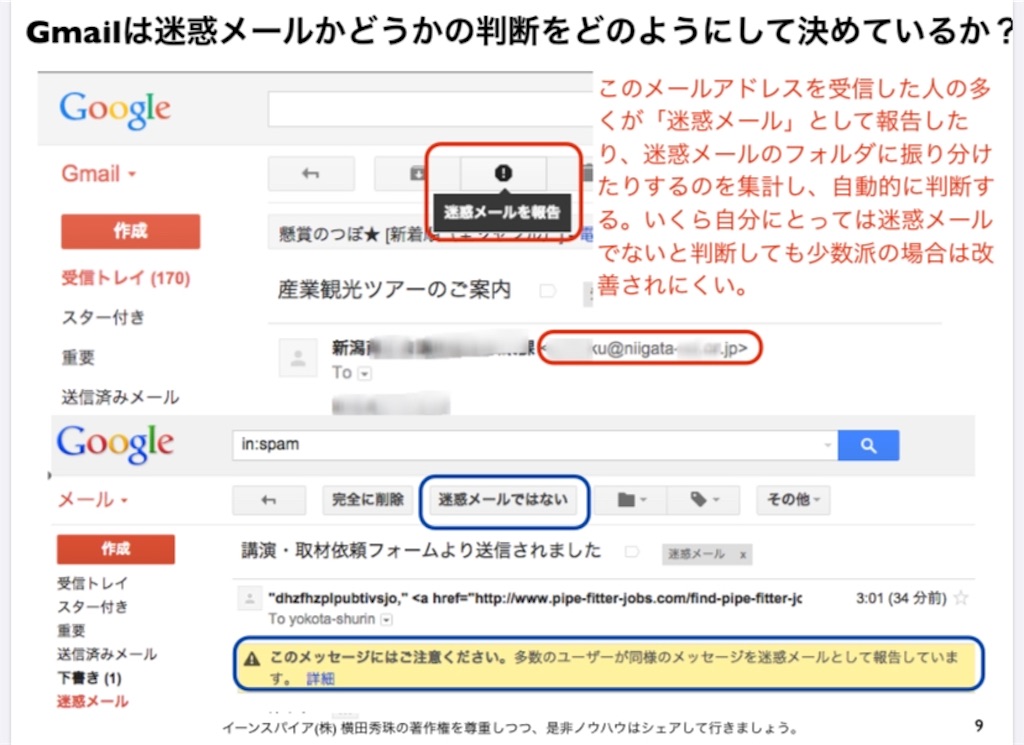Open the folder move-to dropdown
1024x745 pixels.
631,500
